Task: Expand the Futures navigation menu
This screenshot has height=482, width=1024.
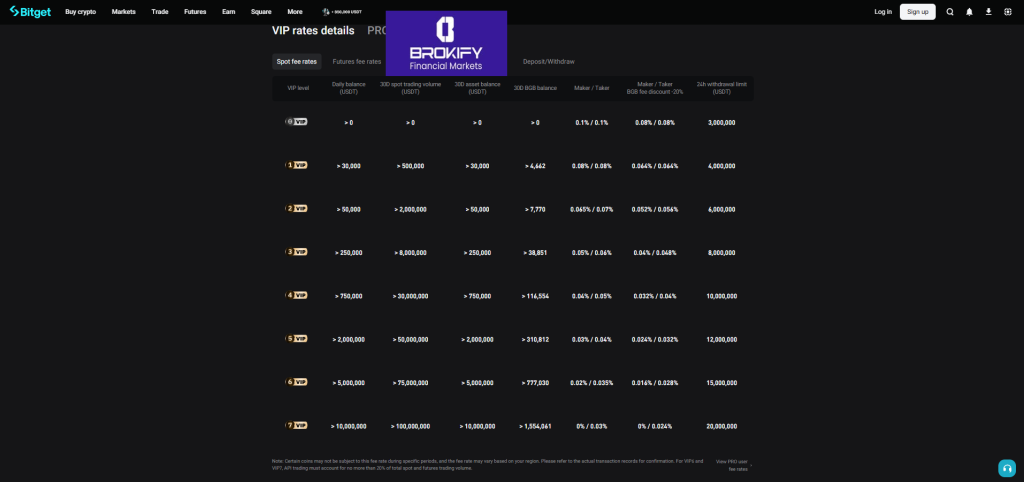Action: 196,12
